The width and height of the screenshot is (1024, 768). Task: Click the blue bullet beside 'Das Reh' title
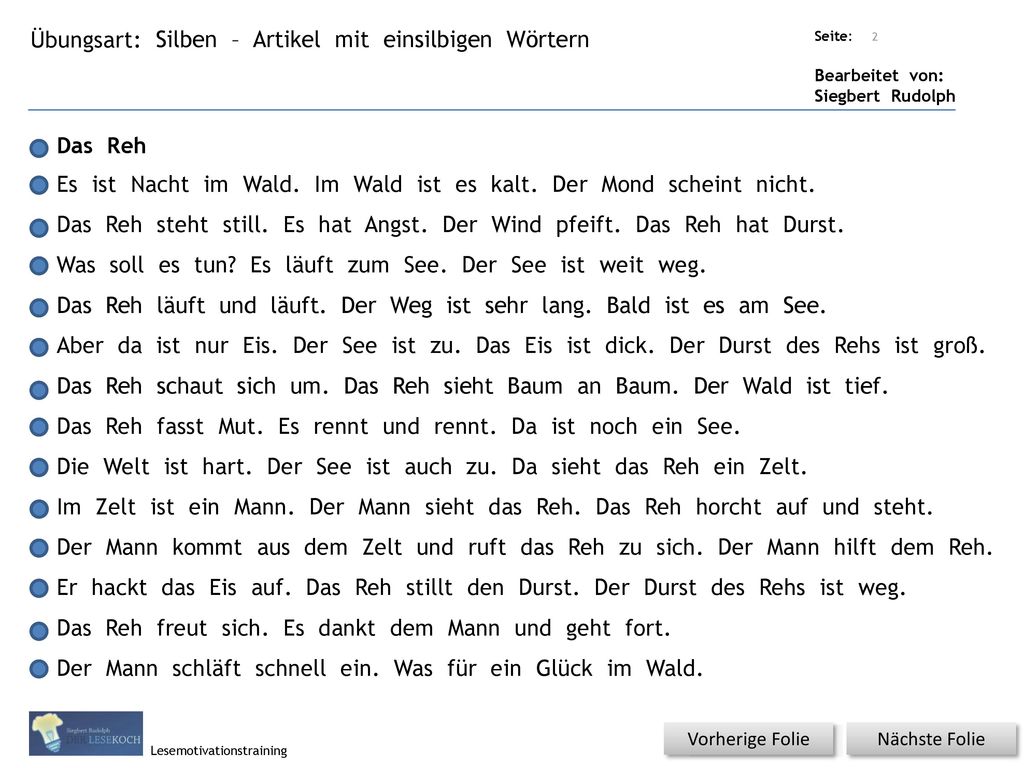[39, 148]
